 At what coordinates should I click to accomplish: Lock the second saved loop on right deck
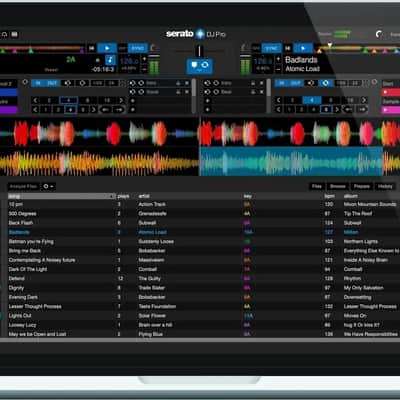coord(253,92)
